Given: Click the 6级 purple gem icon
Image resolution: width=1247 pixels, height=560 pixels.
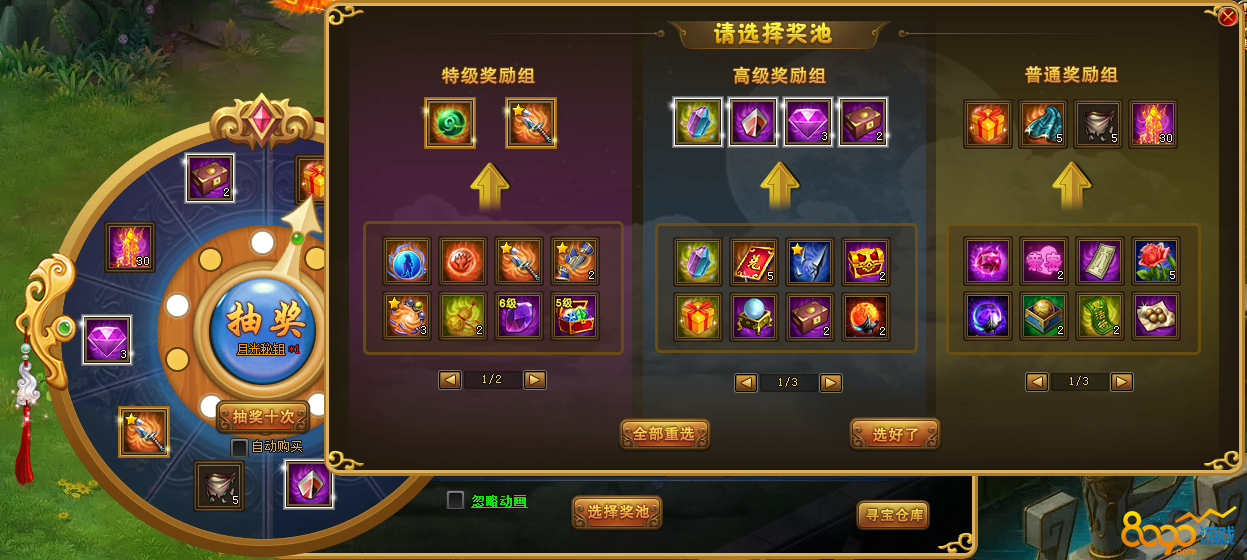Looking at the screenshot, I should point(518,316).
